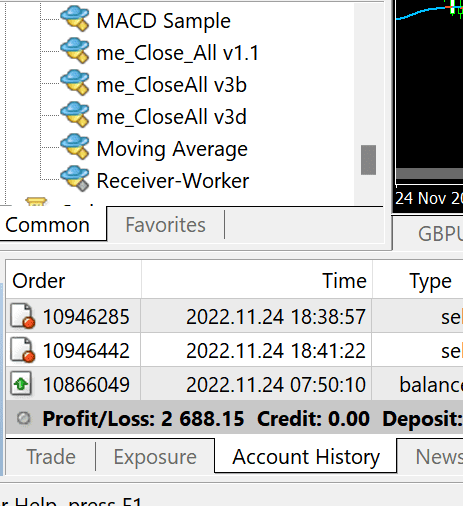Image resolution: width=463 pixels, height=506 pixels.
Task: Click the MACD Sample expert advisor icon
Action: pyautogui.click(x=75, y=19)
